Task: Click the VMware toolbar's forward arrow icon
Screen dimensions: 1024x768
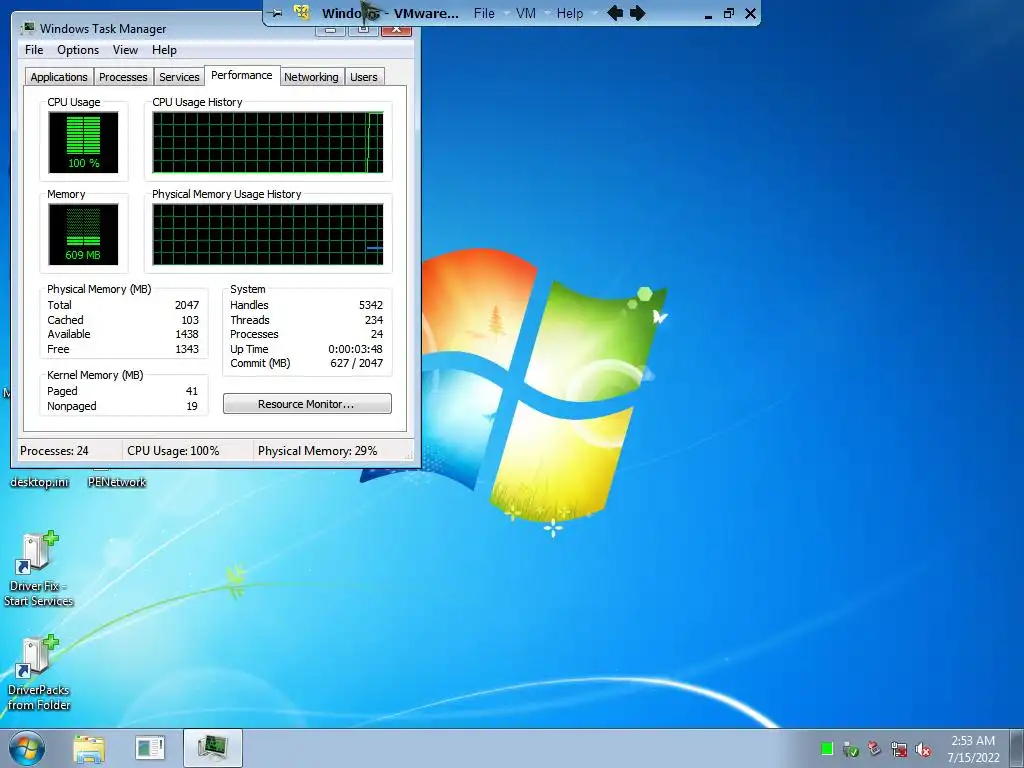Action: [637, 13]
